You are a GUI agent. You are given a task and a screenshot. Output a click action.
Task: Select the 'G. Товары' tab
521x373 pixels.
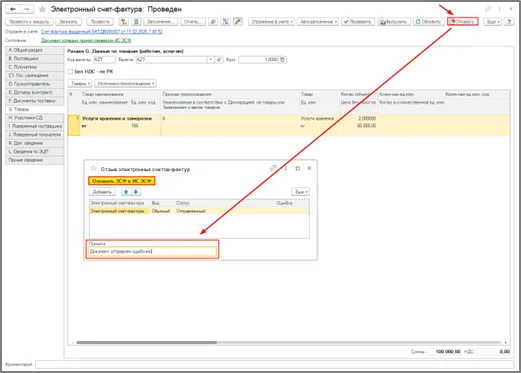click(x=35, y=109)
